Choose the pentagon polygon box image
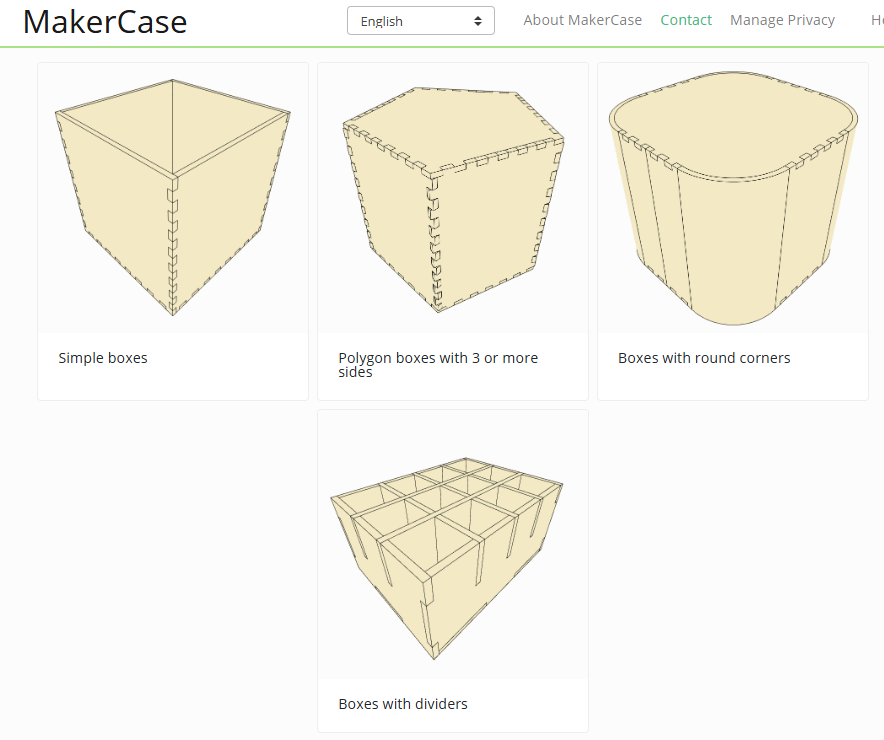 point(452,198)
